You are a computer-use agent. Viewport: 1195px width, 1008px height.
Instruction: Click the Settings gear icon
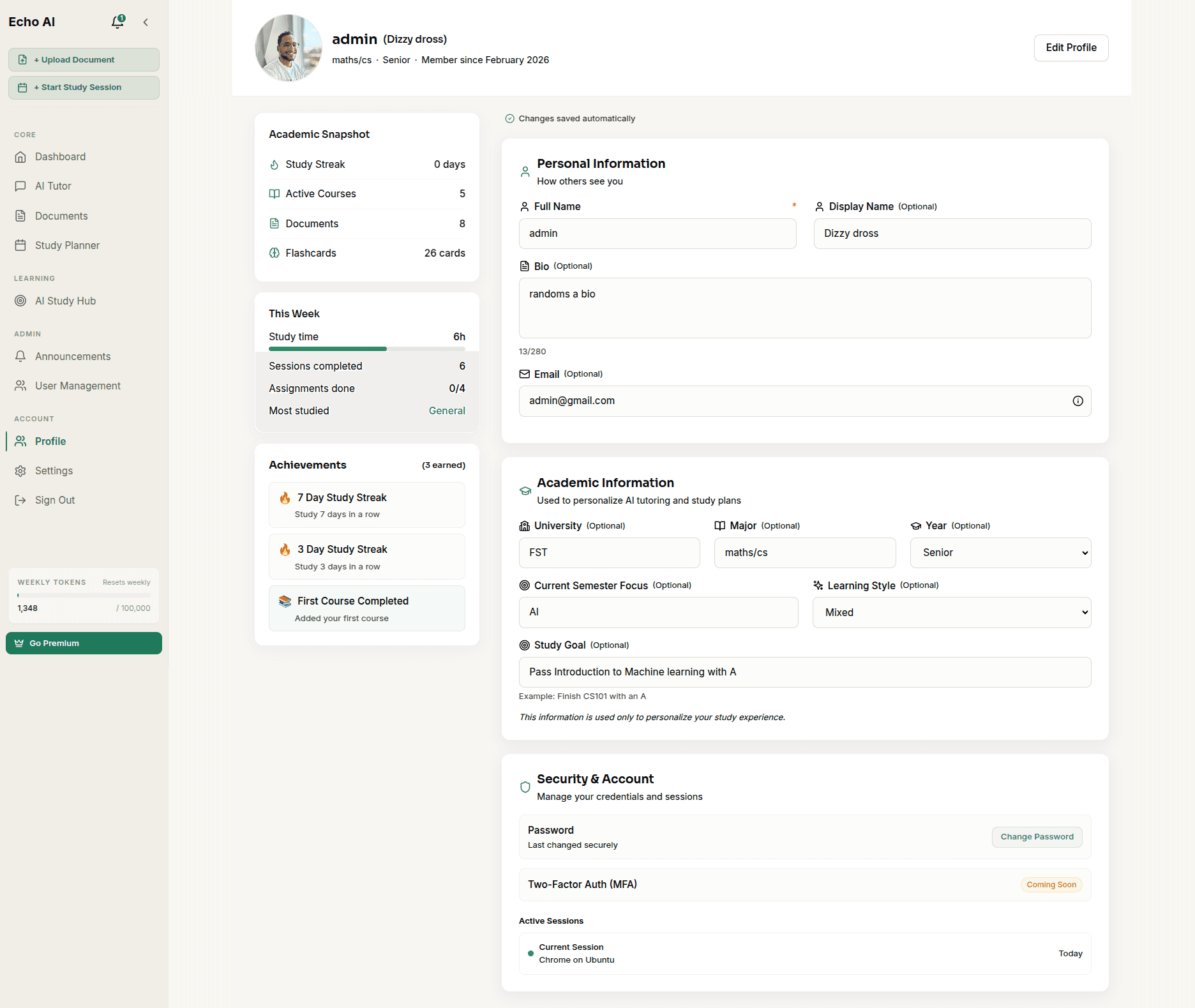click(x=20, y=470)
